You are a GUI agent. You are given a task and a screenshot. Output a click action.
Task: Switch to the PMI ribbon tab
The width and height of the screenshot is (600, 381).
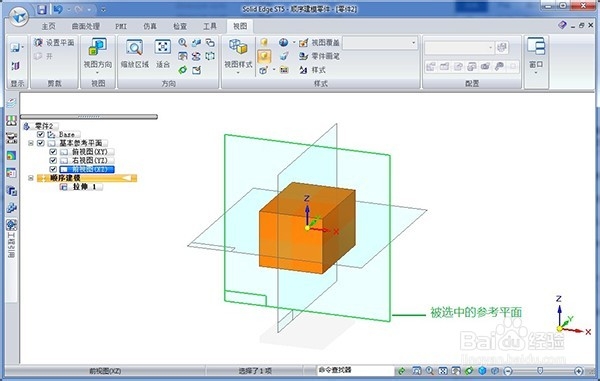(121, 26)
